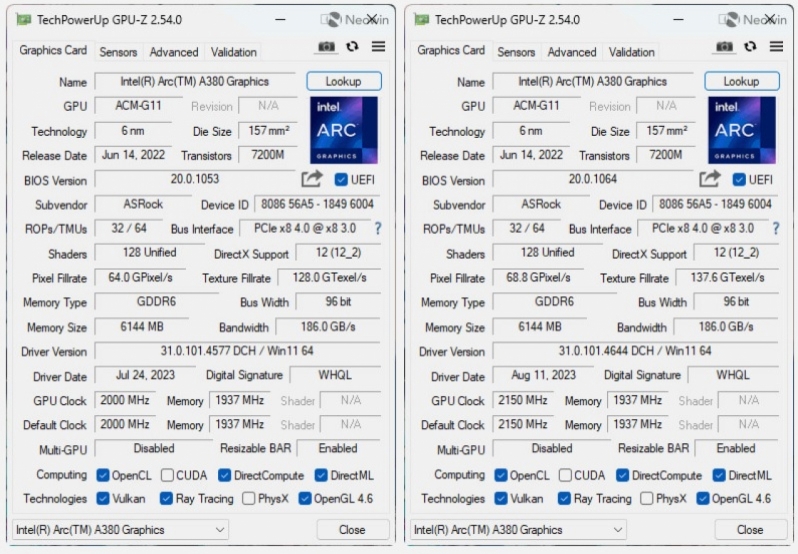Screen dimensions: 798x554
Task: Click Pixel Fillrate value 68.8 GPixel/s
Action: 538,278
